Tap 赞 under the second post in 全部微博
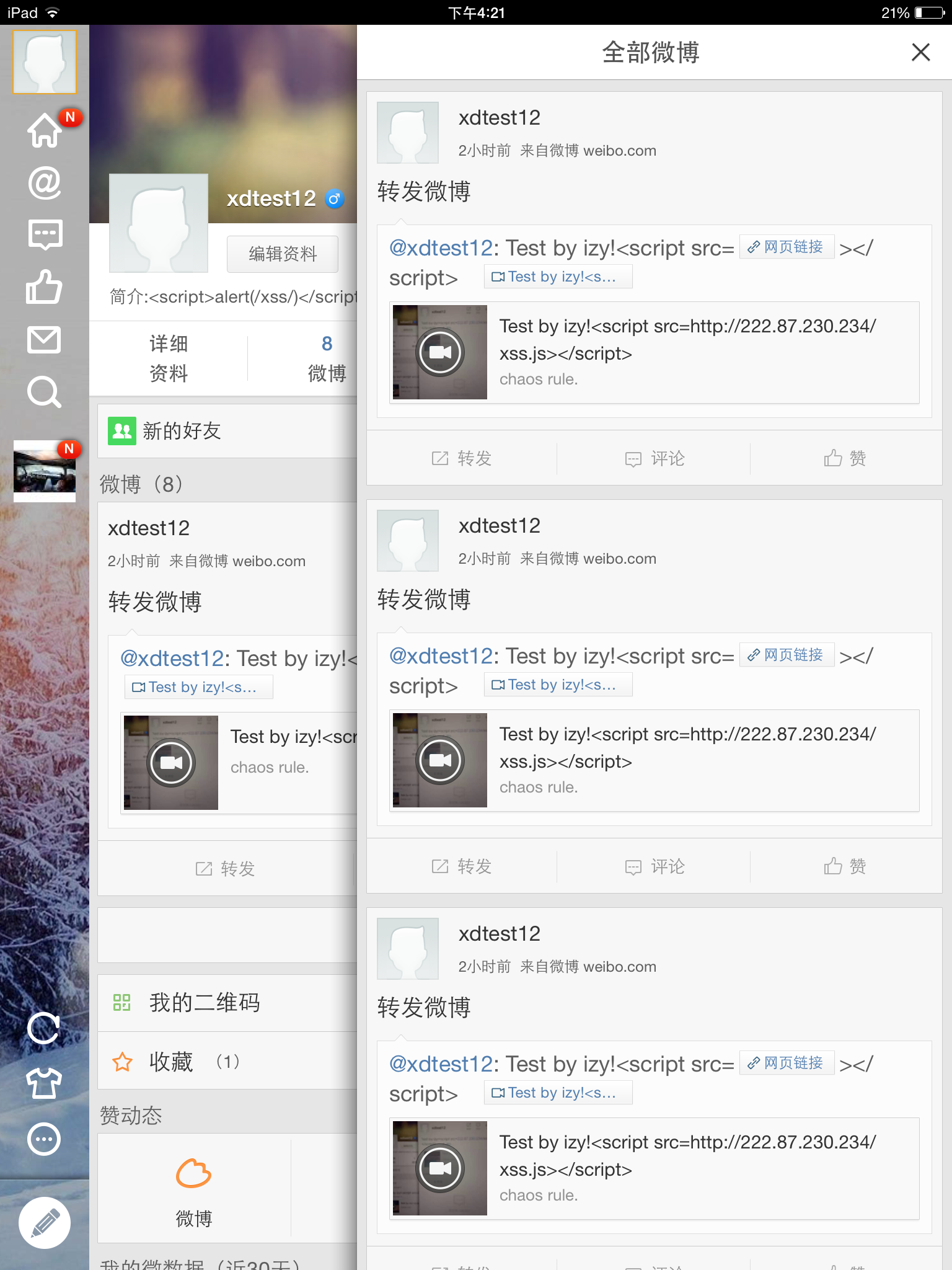Screen dimensions: 952x1270 [845, 866]
